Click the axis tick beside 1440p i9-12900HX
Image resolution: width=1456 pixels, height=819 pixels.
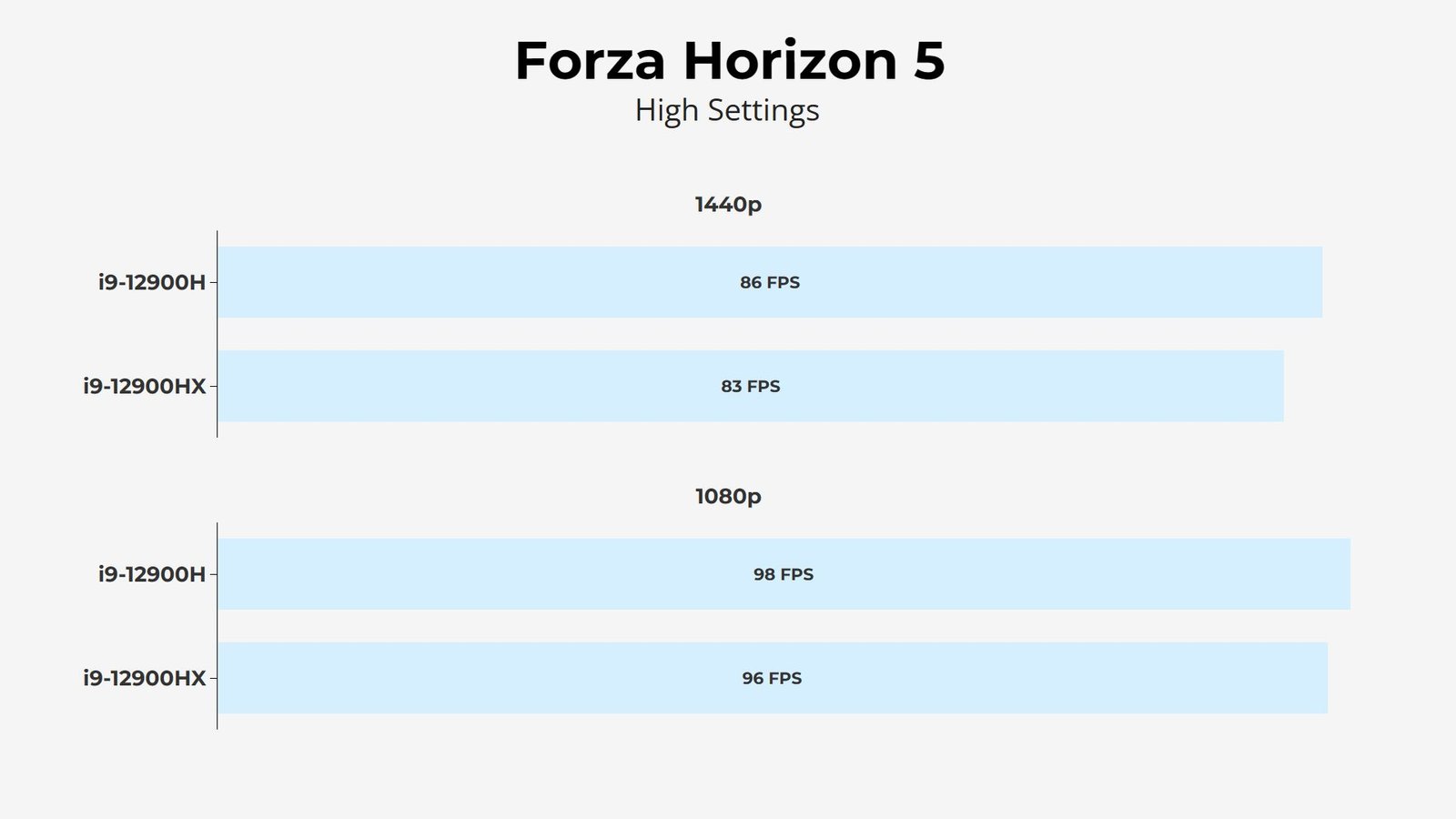pos(213,386)
